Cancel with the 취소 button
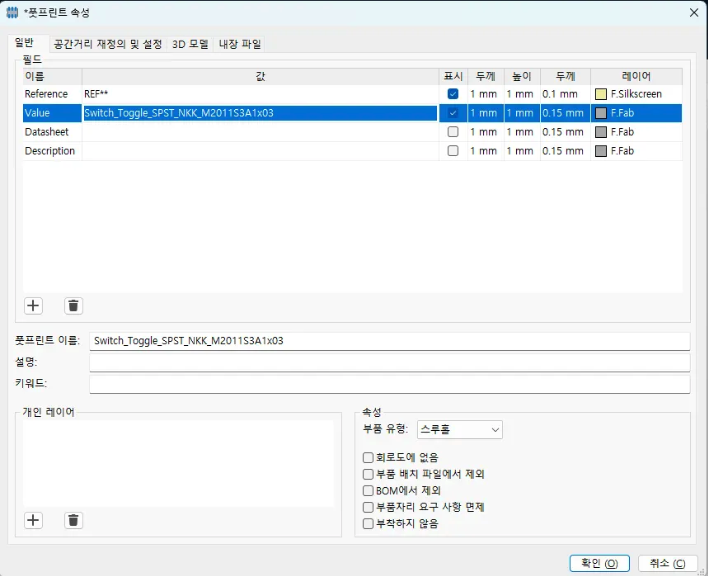The width and height of the screenshot is (708, 576). click(x=667, y=563)
